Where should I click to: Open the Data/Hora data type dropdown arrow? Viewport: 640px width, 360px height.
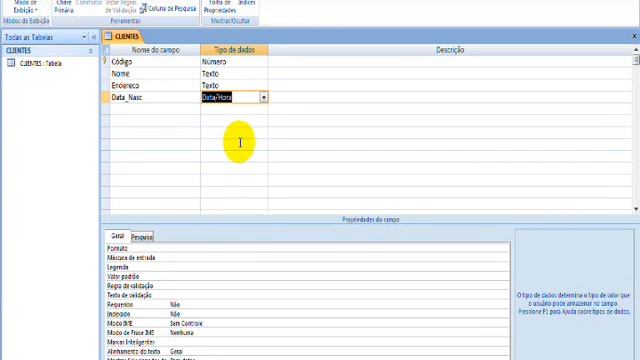(264, 97)
